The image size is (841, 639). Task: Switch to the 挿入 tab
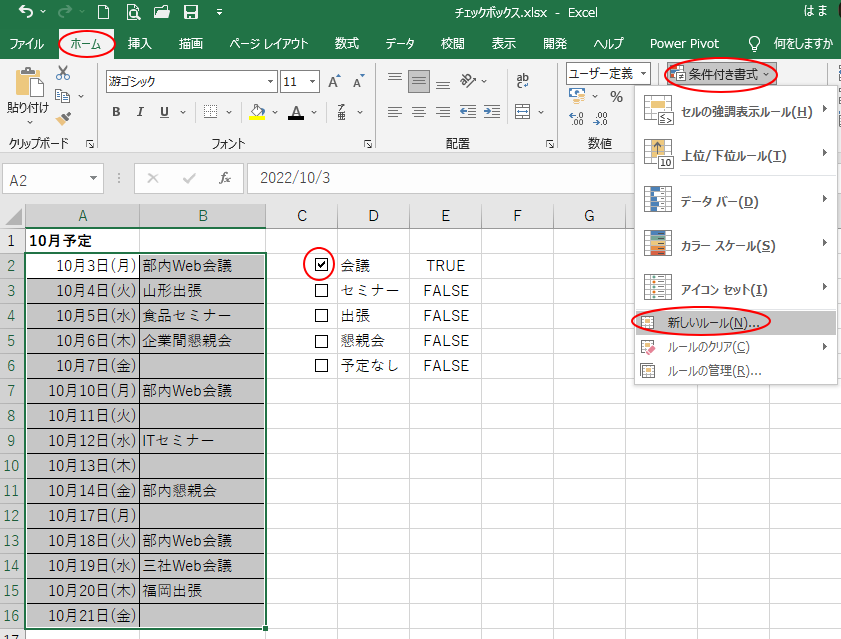click(139, 43)
